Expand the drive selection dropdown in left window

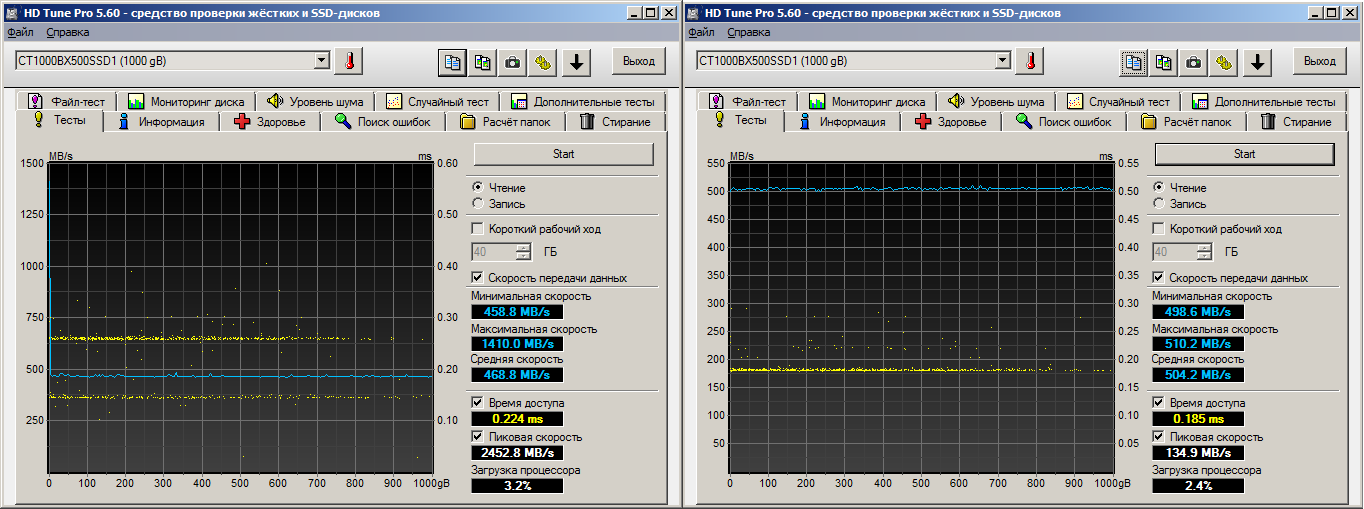(321, 61)
